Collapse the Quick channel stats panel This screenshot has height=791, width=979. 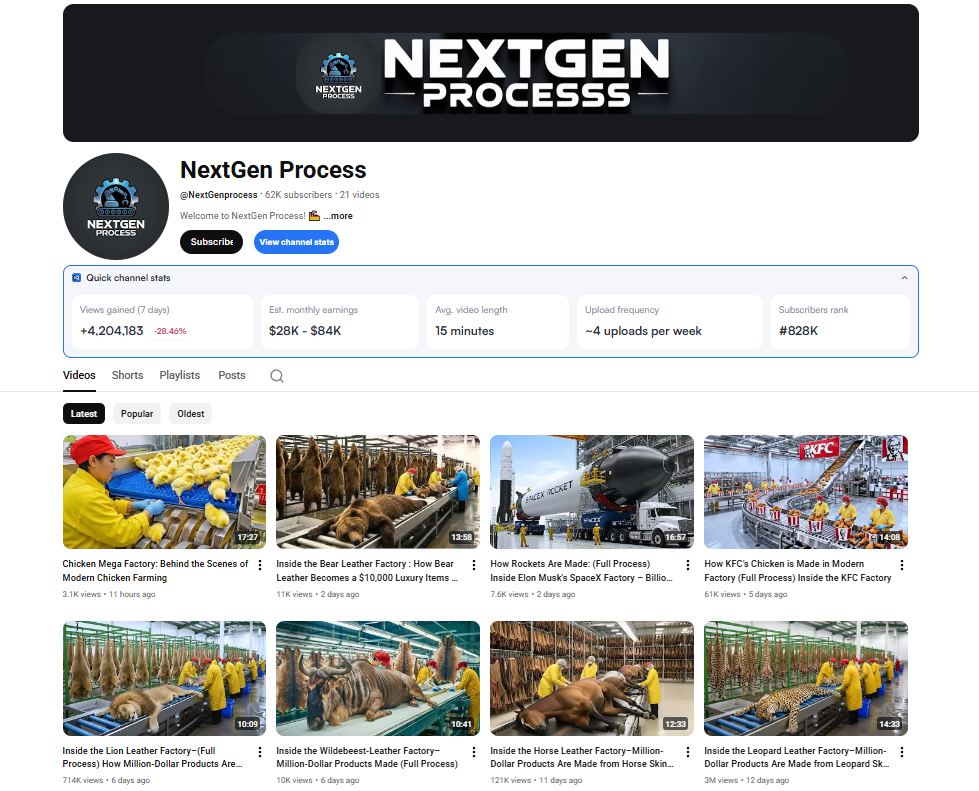(904, 278)
